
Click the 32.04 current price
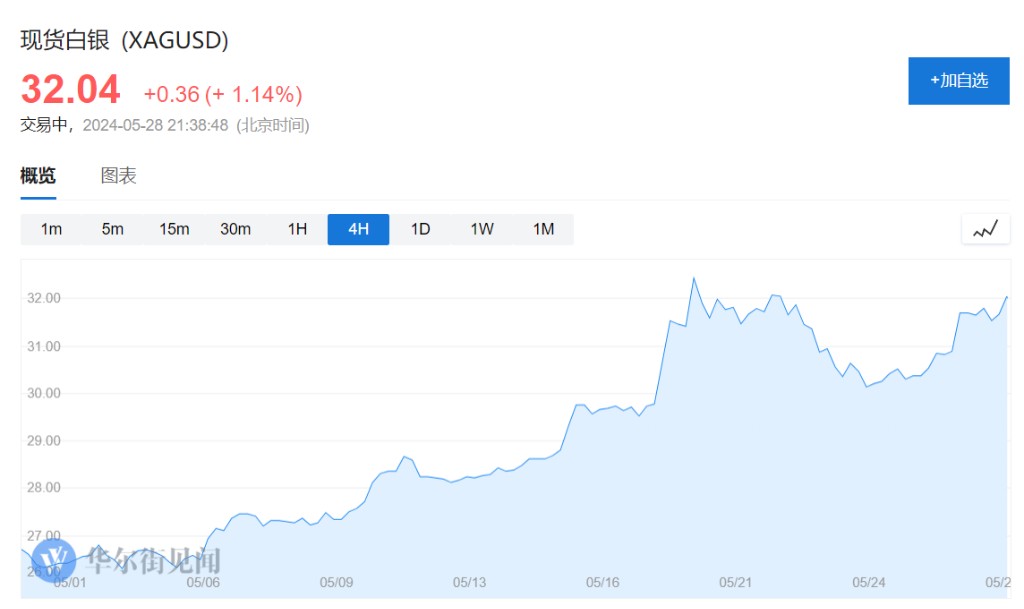[70, 90]
